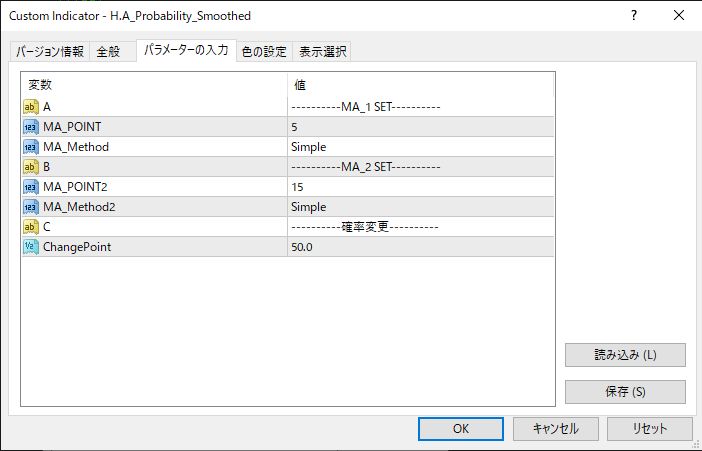Click the ChangePoint value 50.0
The width and height of the screenshot is (702, 451).
(302, 247)
